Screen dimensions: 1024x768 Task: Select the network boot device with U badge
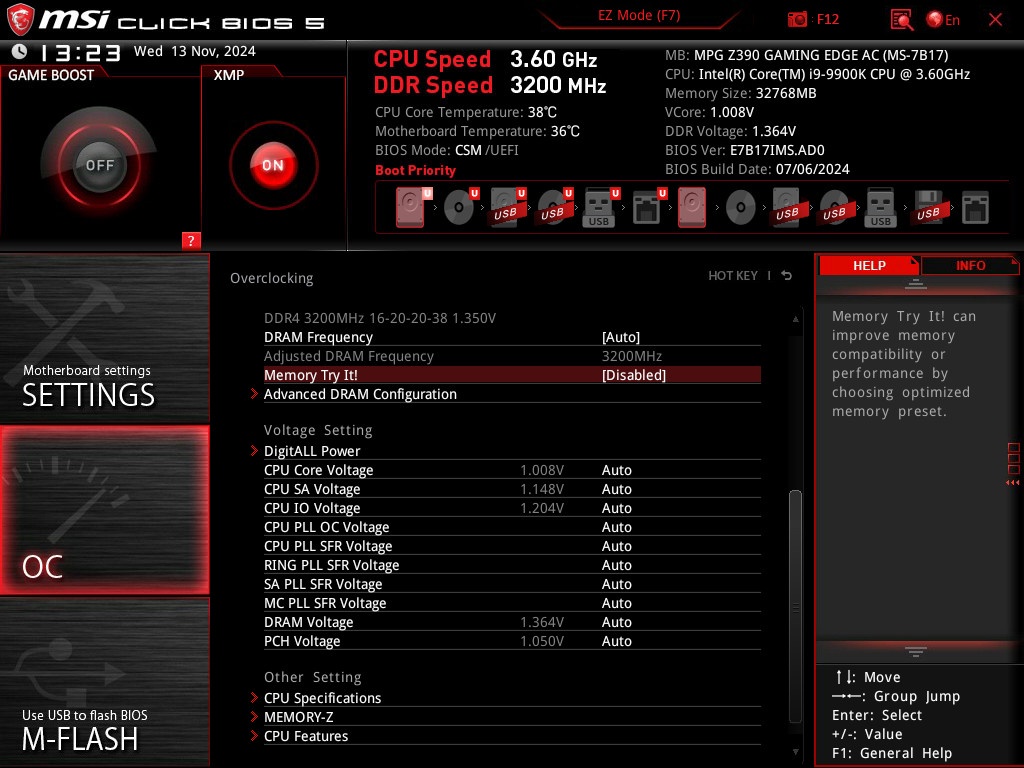pyautogui.click(x=648, y=207)
